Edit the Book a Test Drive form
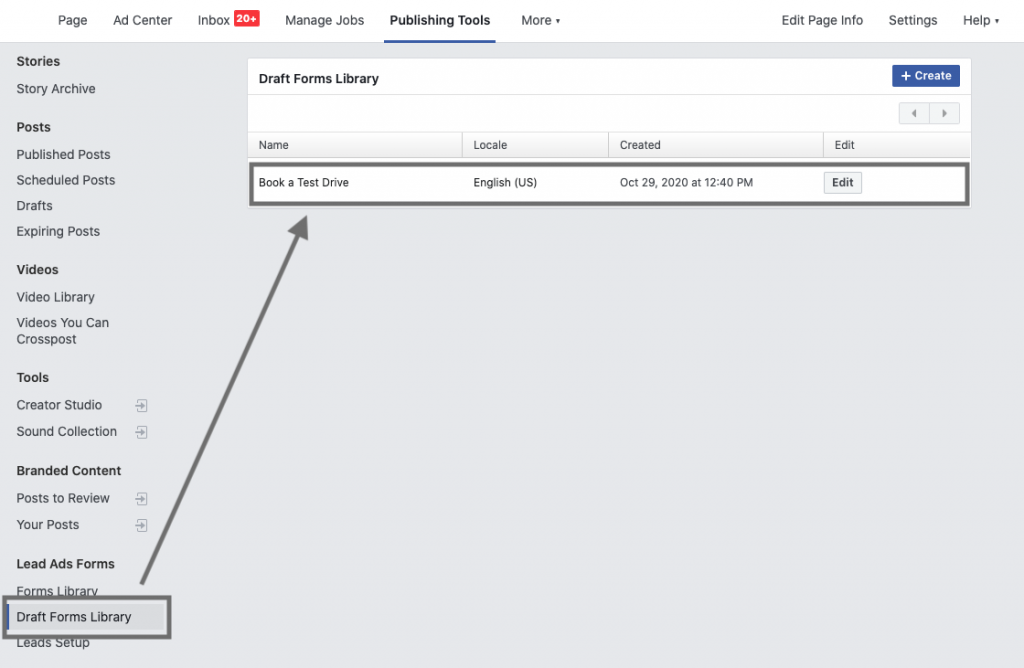Image resolution: width=1024 pixels, height=668 pixels. click(842, 183)
